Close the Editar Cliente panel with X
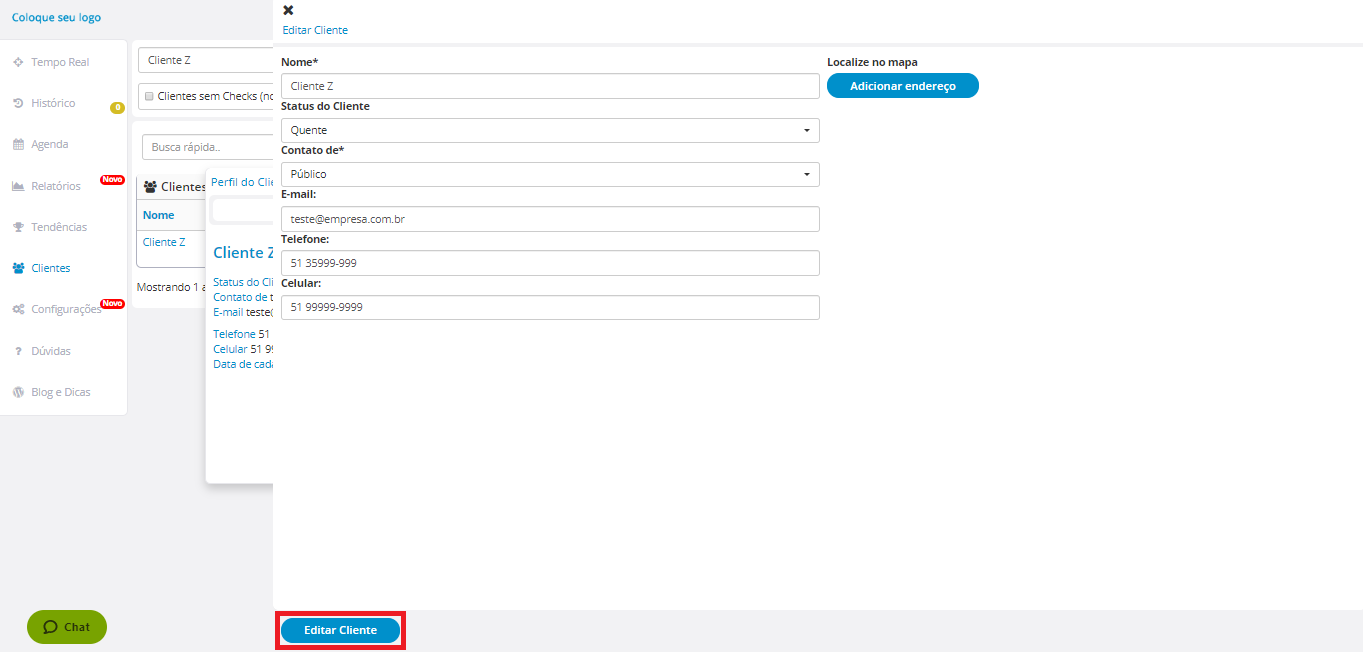Viewport: 1363px width, 652px height. pos(289,10)
